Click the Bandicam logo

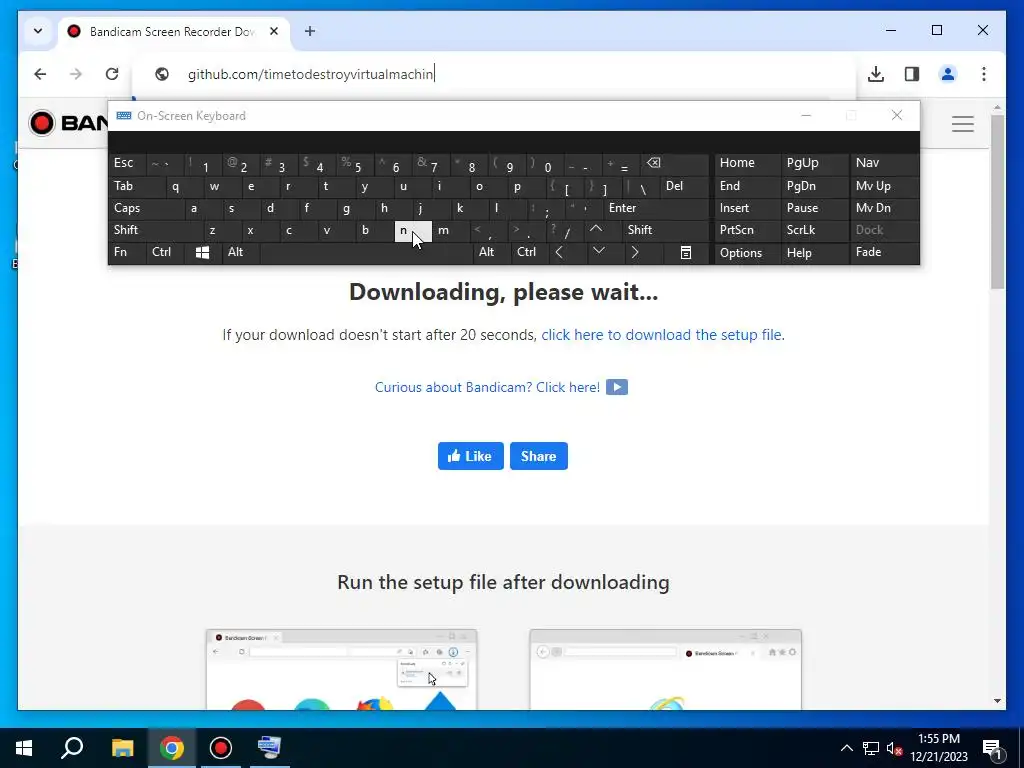tap(68, 123)
